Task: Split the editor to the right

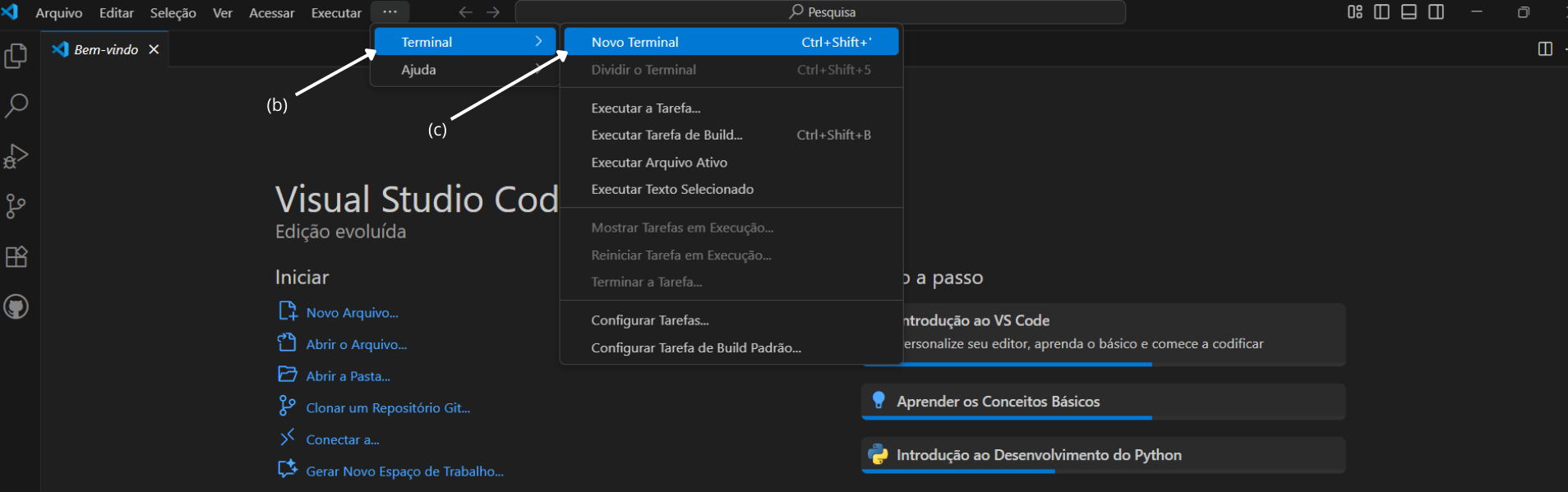Action: pos(1545,49)
